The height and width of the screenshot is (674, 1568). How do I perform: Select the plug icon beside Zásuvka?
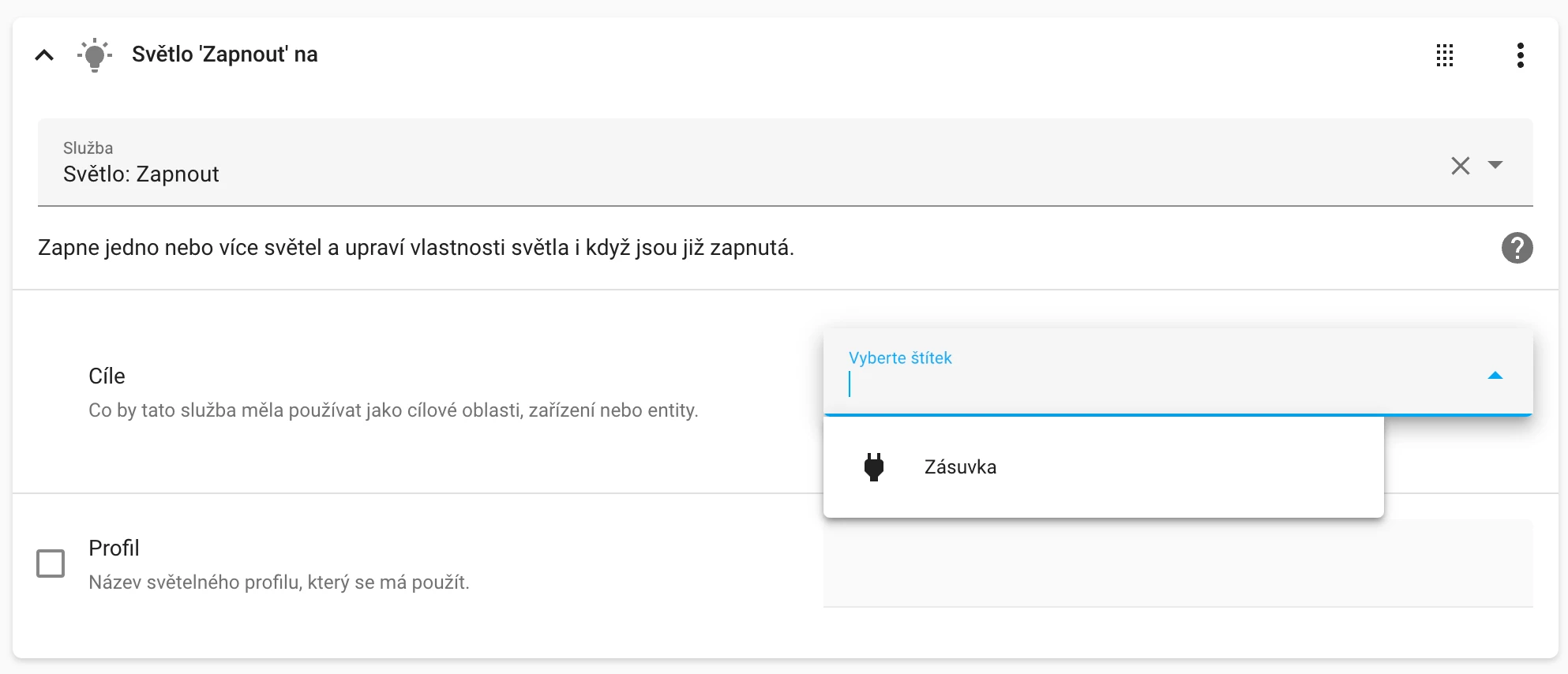(874, 466)
